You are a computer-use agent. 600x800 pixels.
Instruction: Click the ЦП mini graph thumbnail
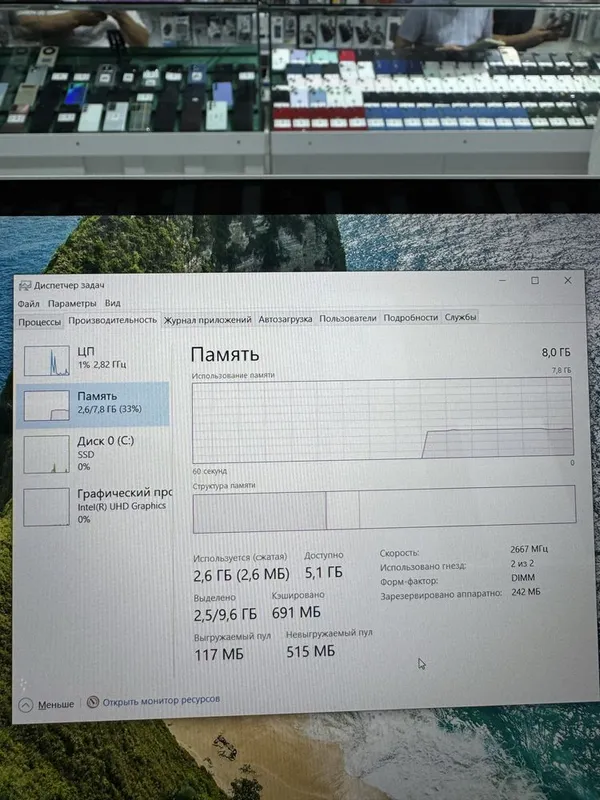[47, 360]
